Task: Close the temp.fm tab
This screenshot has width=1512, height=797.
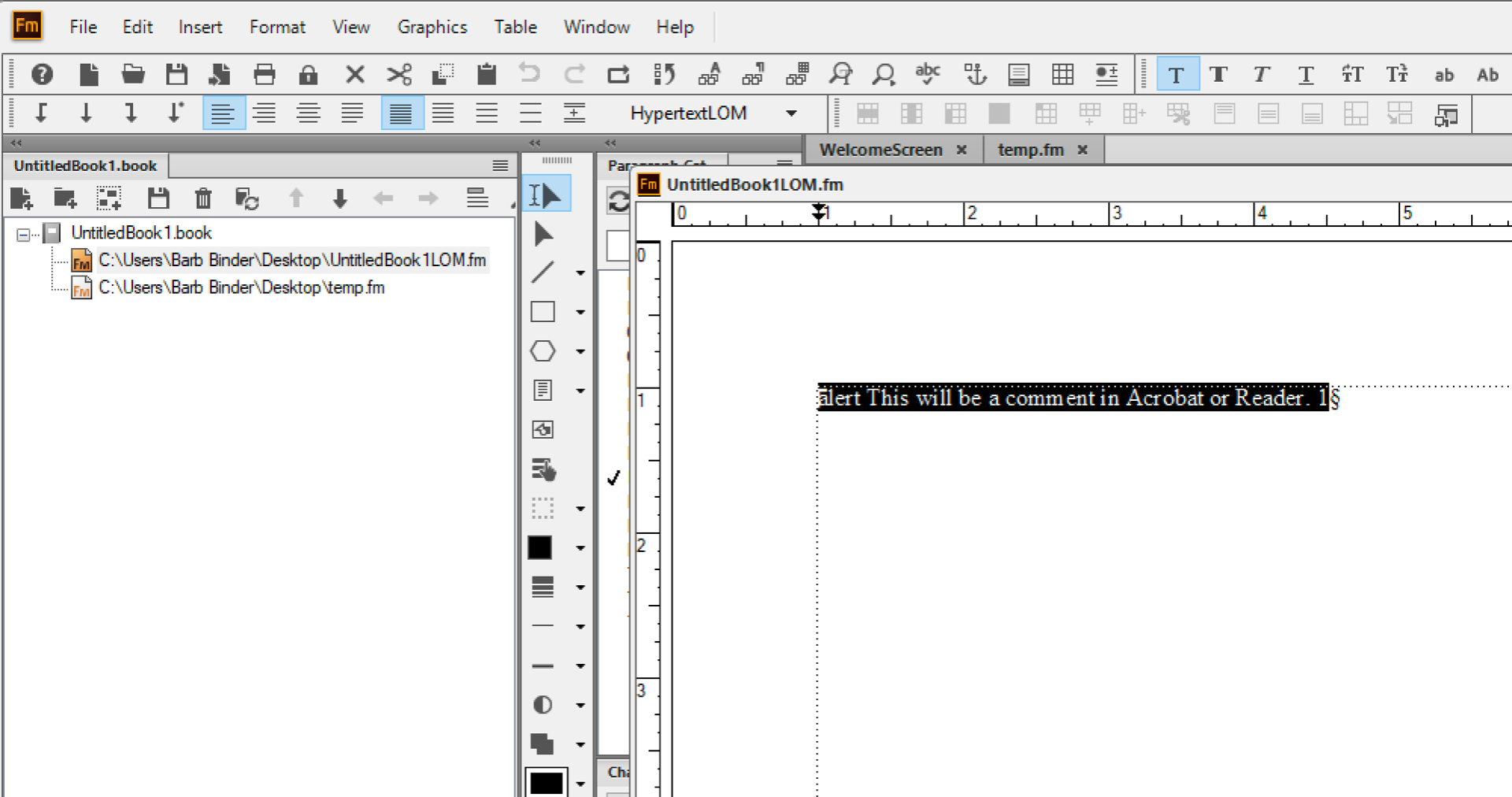Action: [x=1083, y=150]
